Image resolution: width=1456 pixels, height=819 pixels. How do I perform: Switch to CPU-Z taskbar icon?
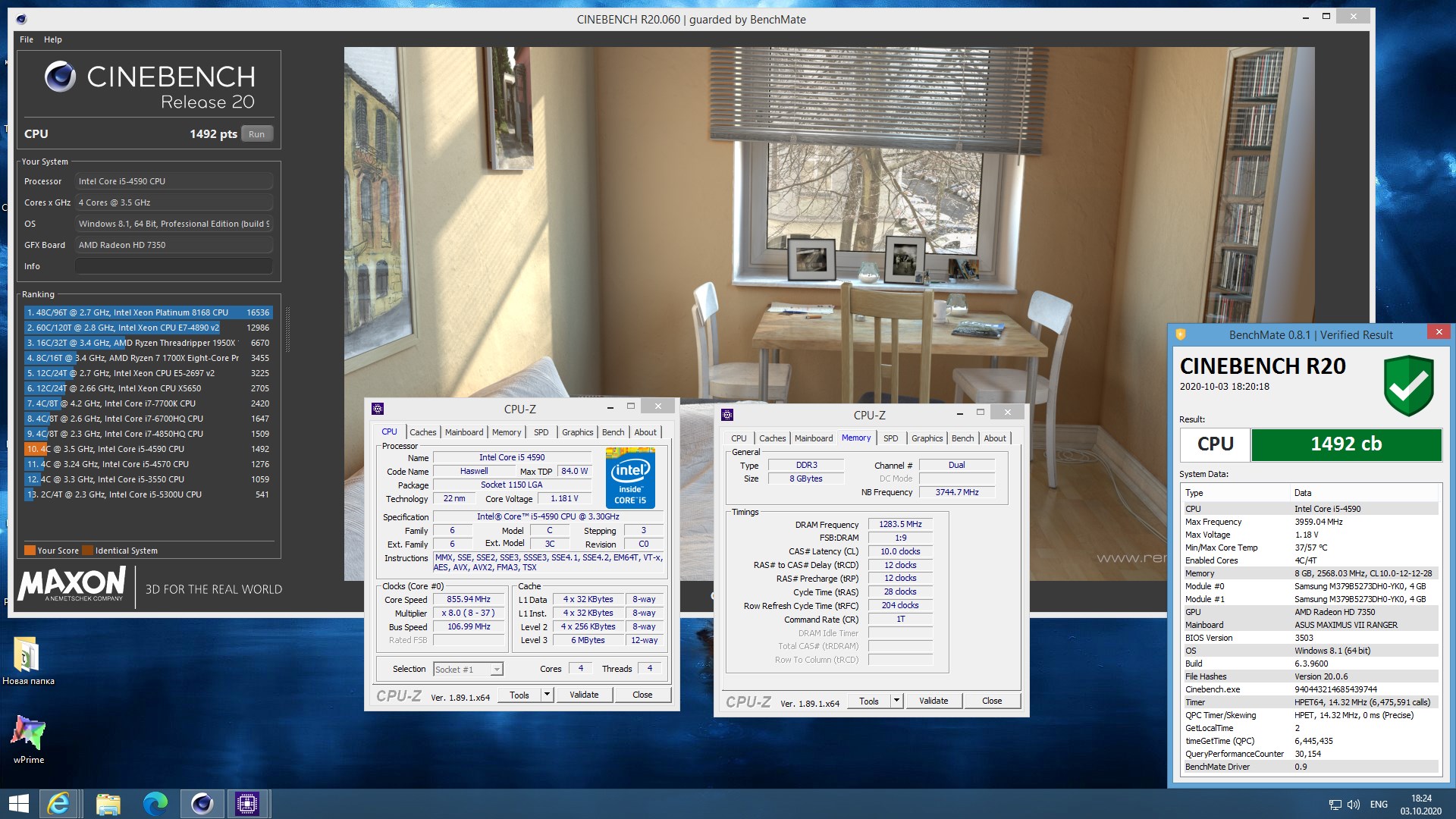247,804
